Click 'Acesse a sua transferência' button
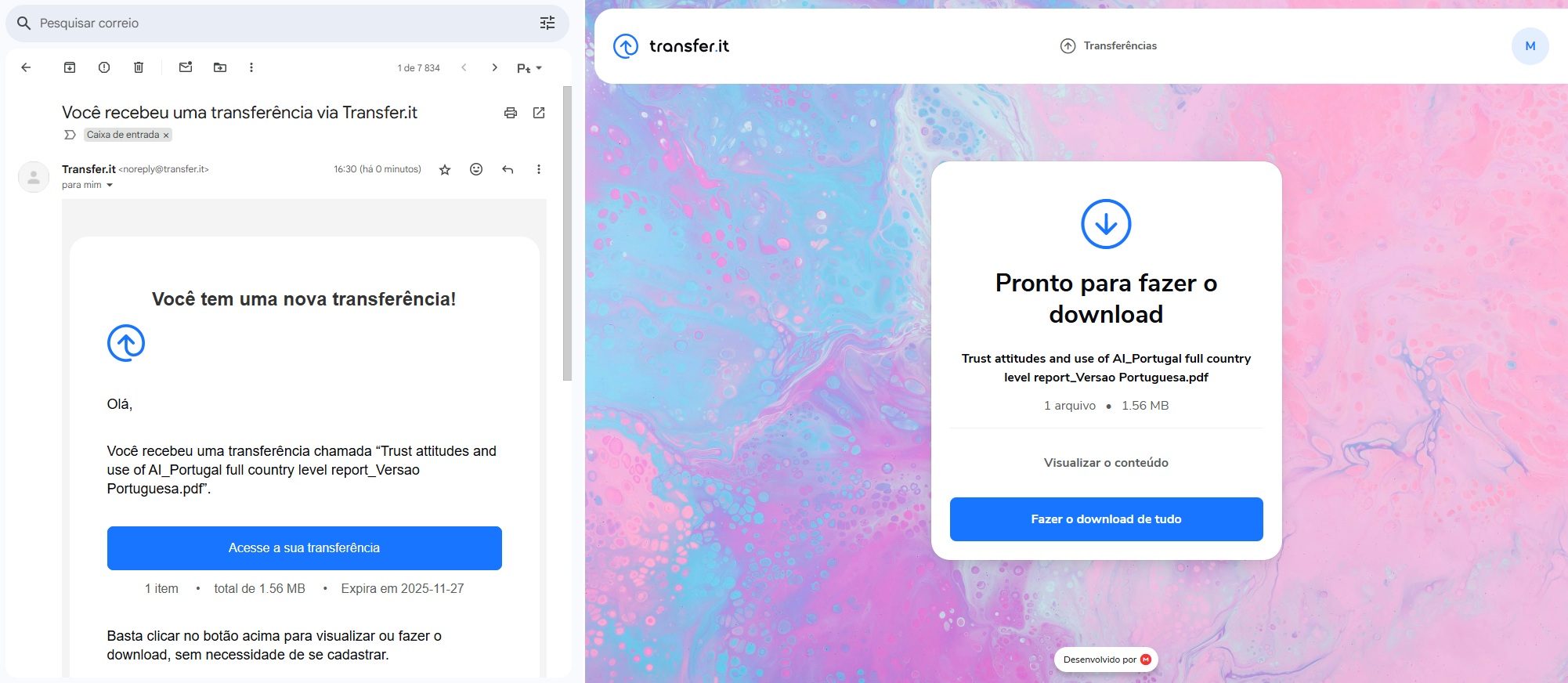The image size is (1568, 683). pos(305,548)
